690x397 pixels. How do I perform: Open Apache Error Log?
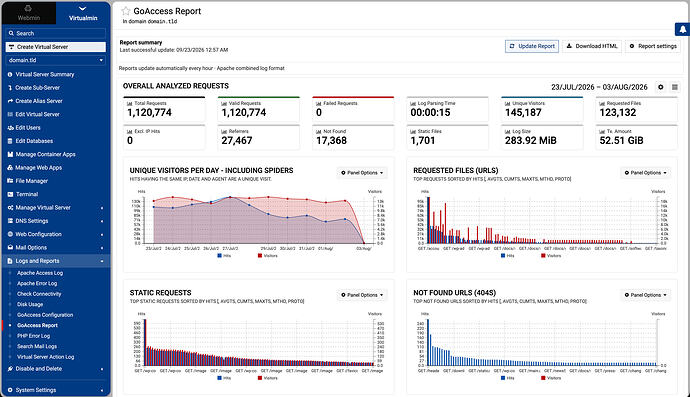click(x=37, y=283)
